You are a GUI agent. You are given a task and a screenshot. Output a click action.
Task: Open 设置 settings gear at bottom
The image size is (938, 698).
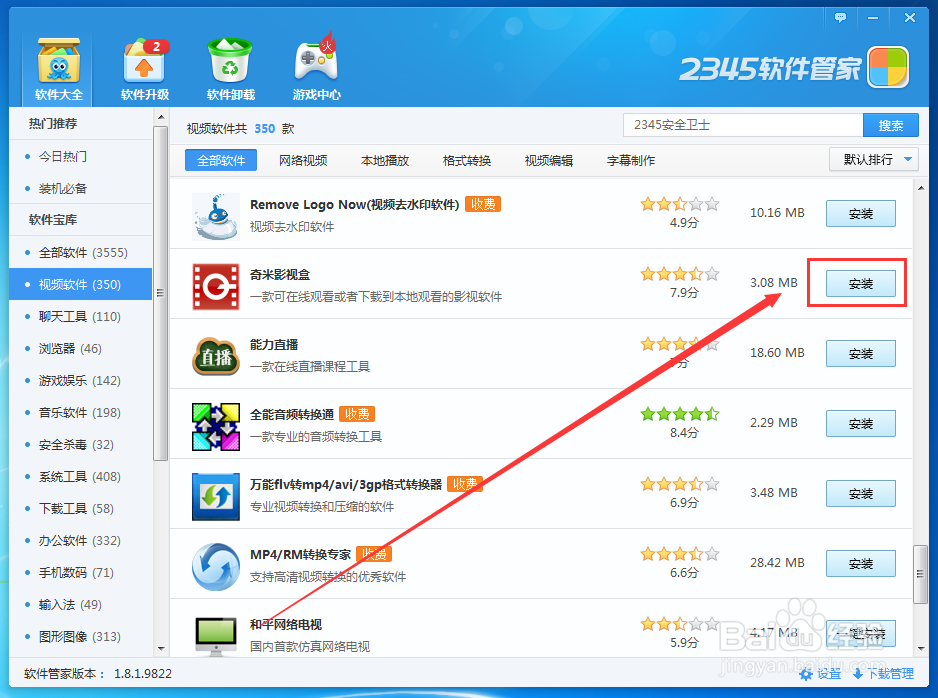click(820, 674)
